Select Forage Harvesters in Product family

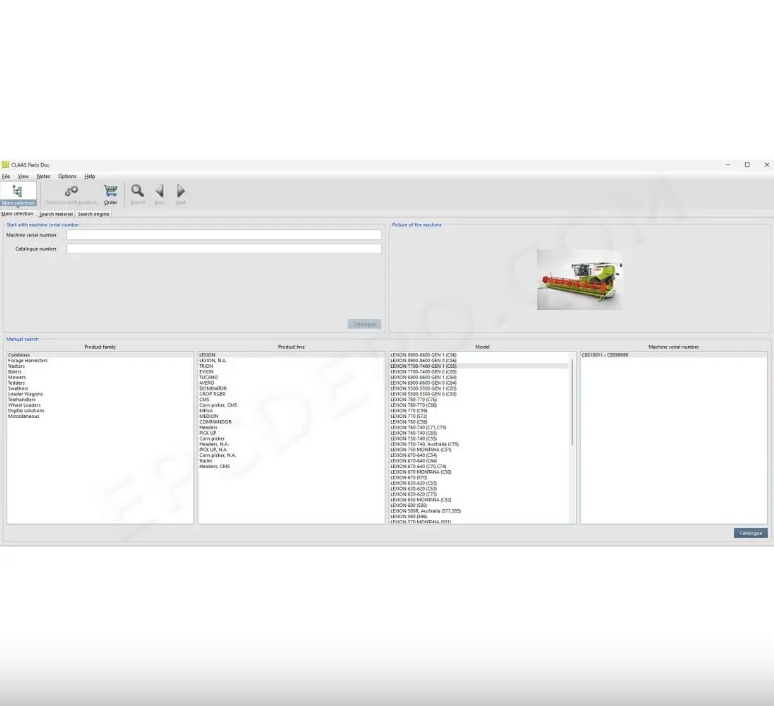(x=27, y=360)
